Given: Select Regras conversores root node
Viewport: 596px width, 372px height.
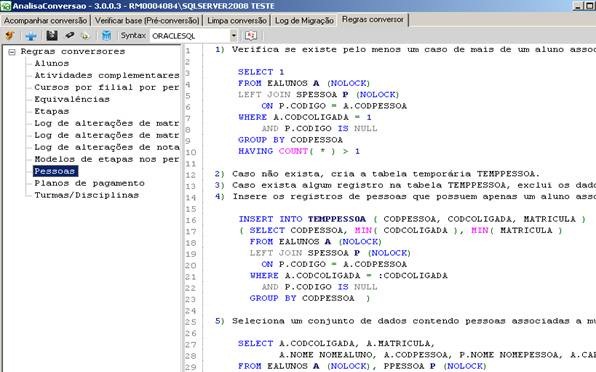Looking at the screenshot, I should pyautogui.click(x=73, y=51).
